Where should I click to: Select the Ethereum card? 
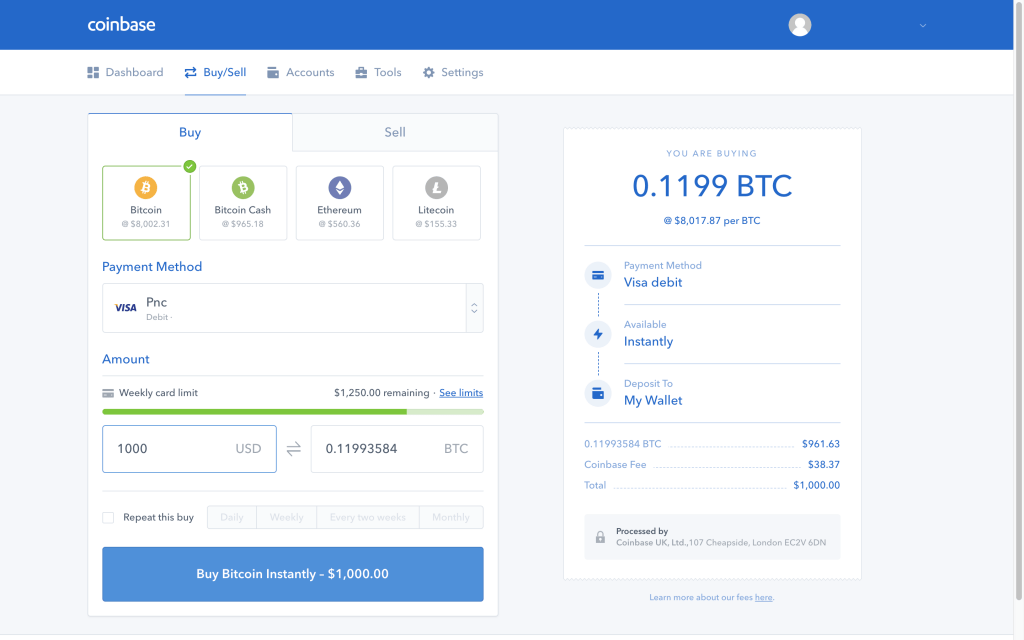[x=340, y=203]
